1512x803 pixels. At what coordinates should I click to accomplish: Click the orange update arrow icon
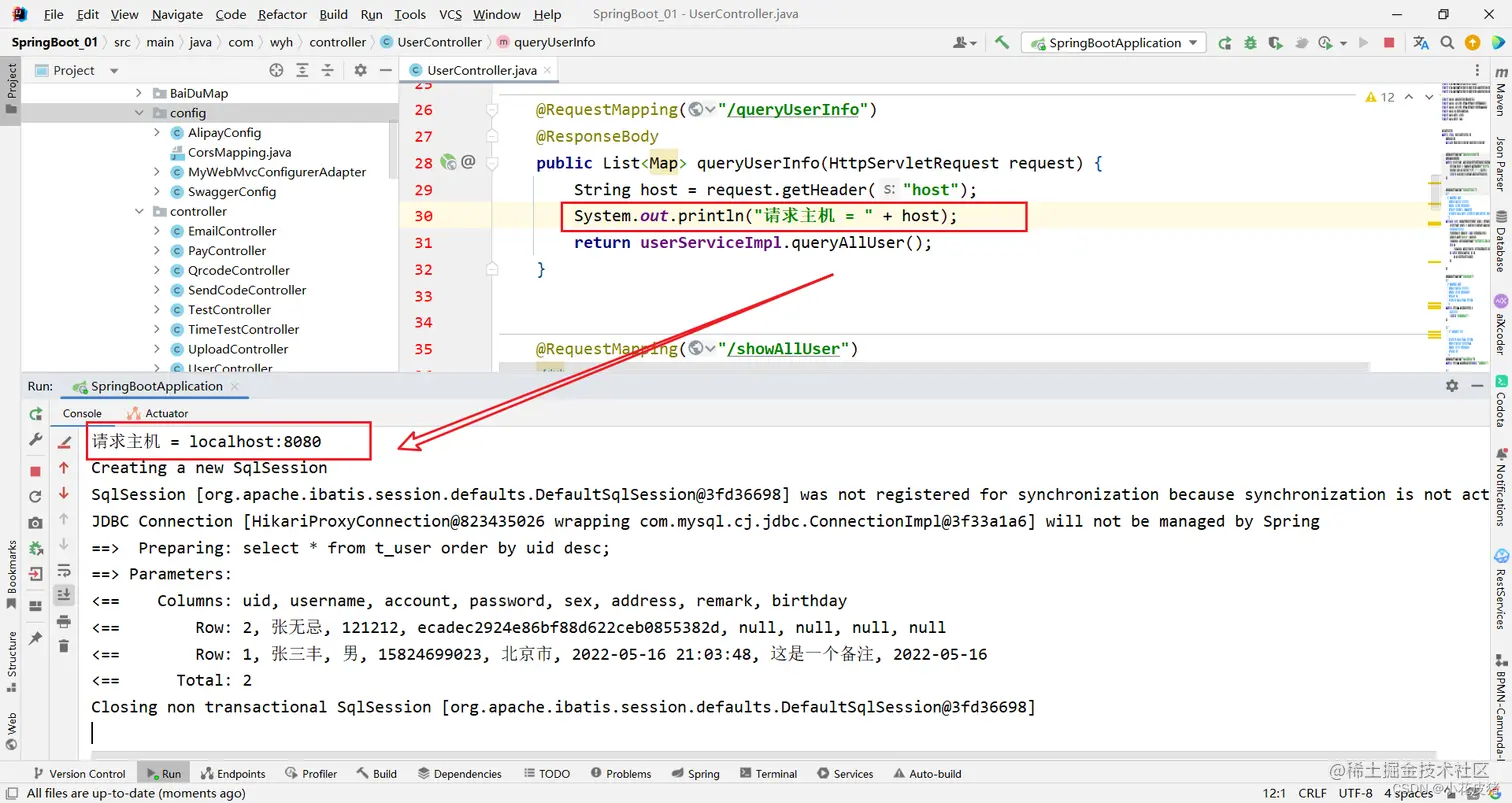point(1472,43)
